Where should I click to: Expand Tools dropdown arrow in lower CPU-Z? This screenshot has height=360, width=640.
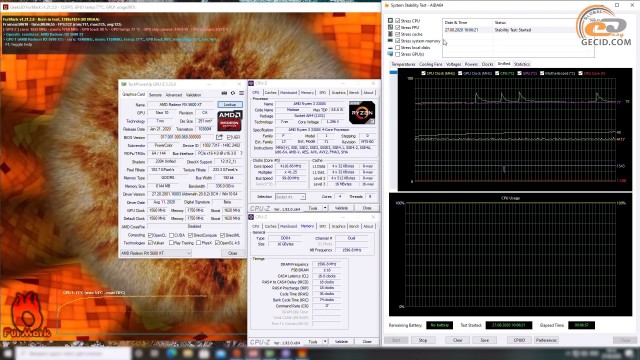click(325, 341)
